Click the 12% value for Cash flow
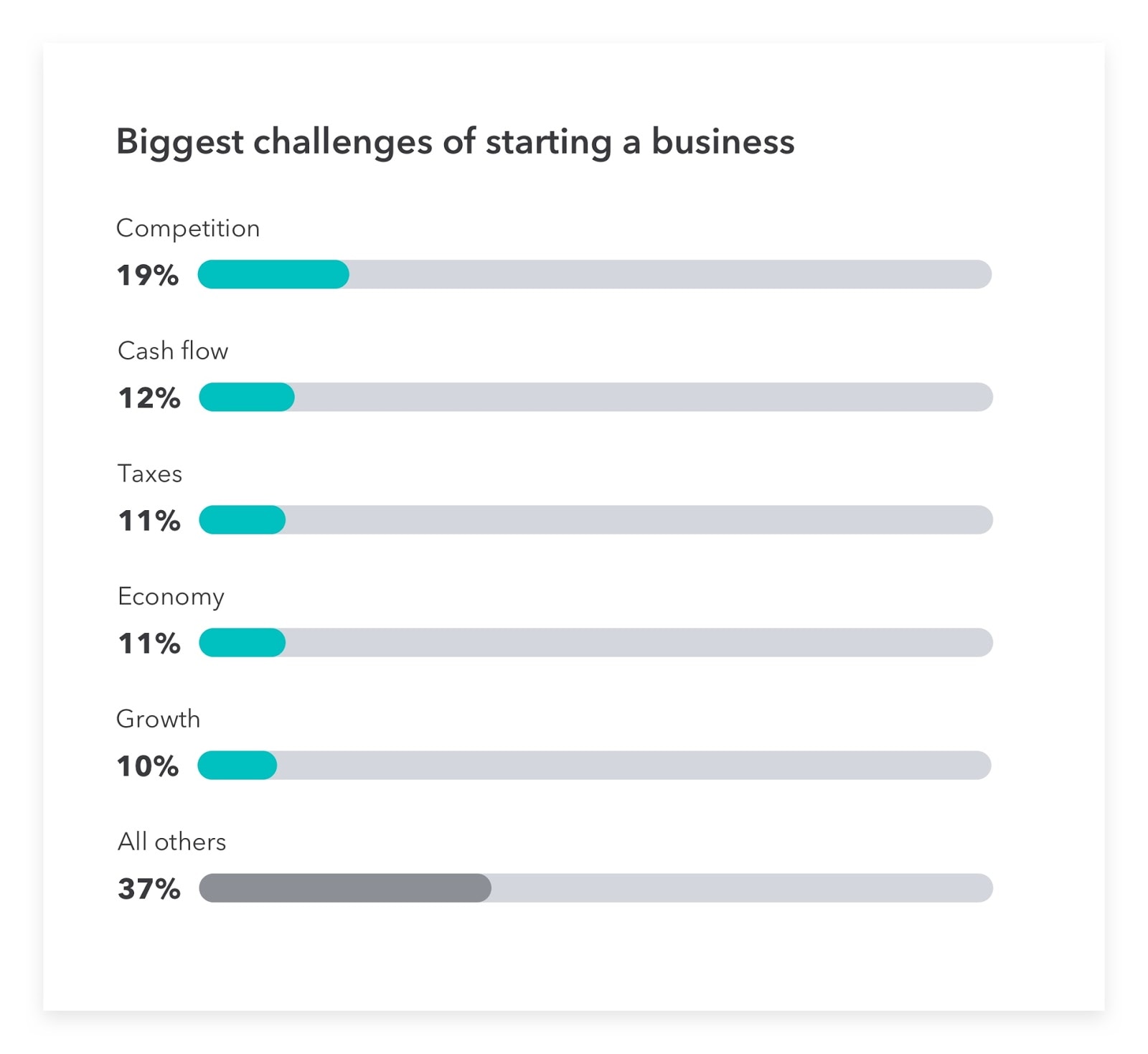1148x1054 pixels. coord(149,398)
